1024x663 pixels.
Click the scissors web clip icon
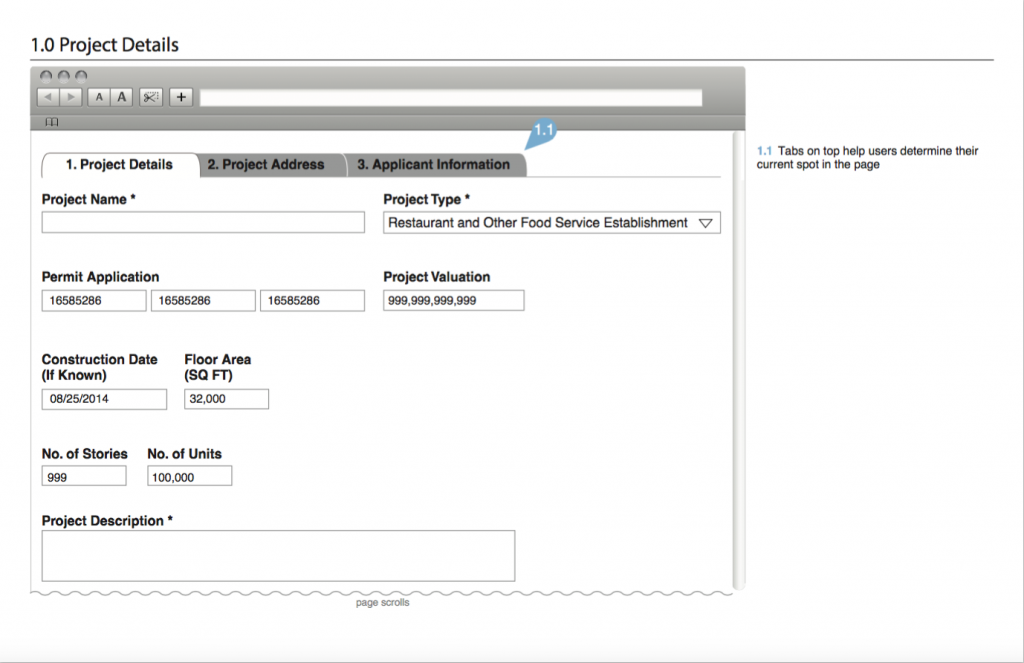tap(151, 97)
